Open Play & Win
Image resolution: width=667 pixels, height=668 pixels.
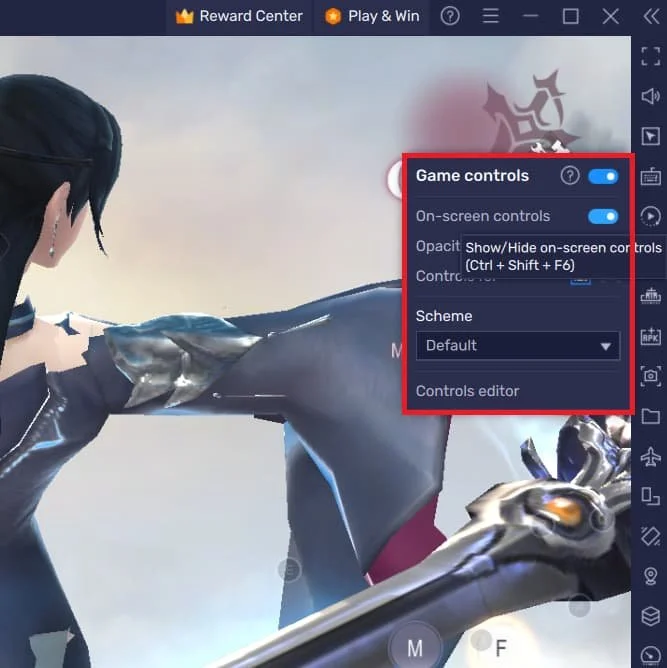coord(372,17)
